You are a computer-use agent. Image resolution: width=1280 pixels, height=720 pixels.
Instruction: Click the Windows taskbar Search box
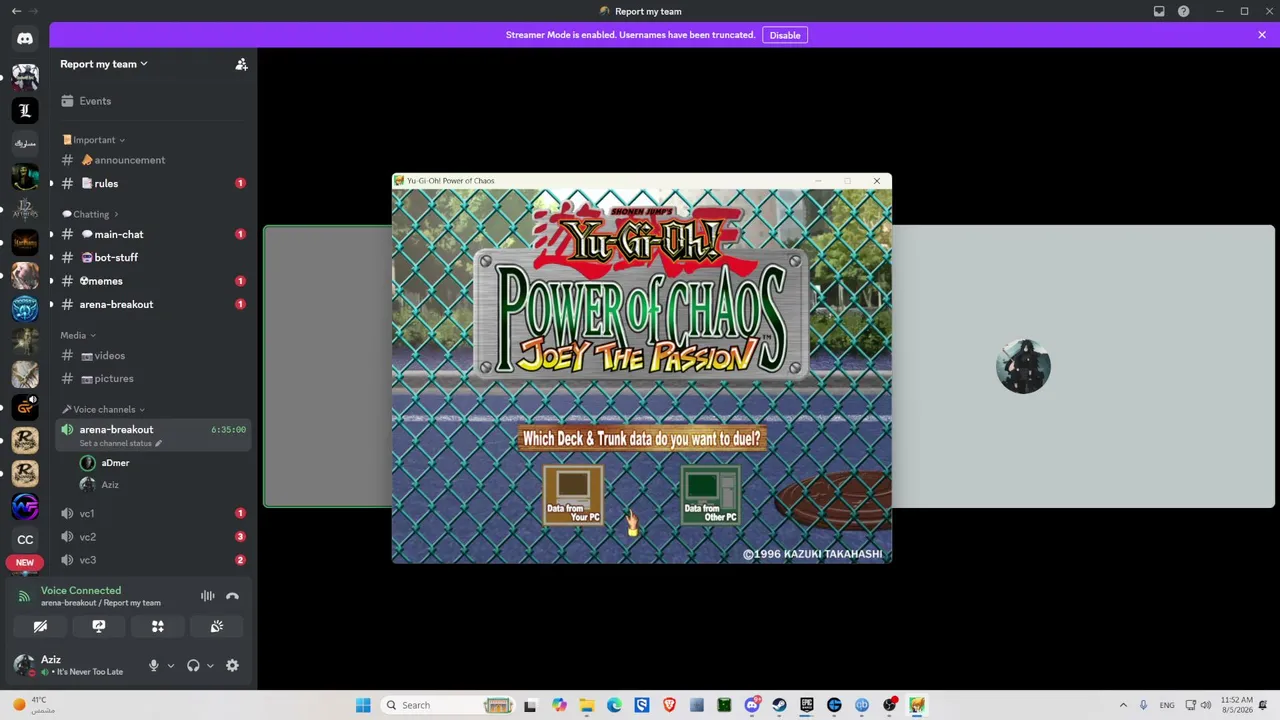[447, 705]
